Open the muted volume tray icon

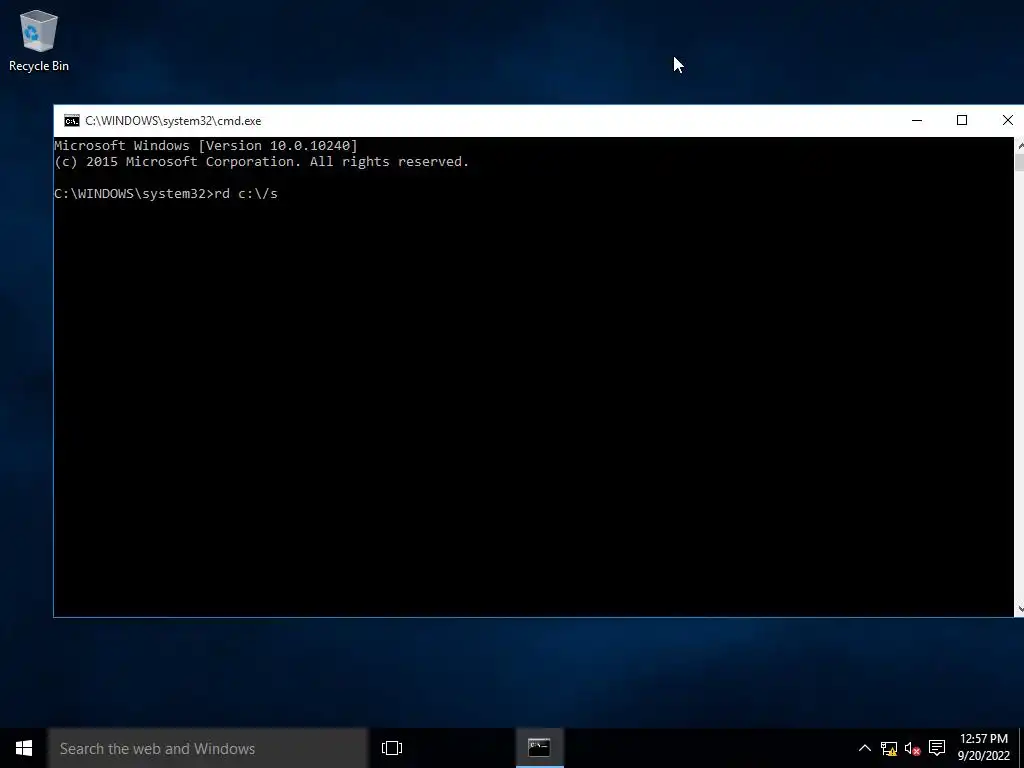click(912, 748)
